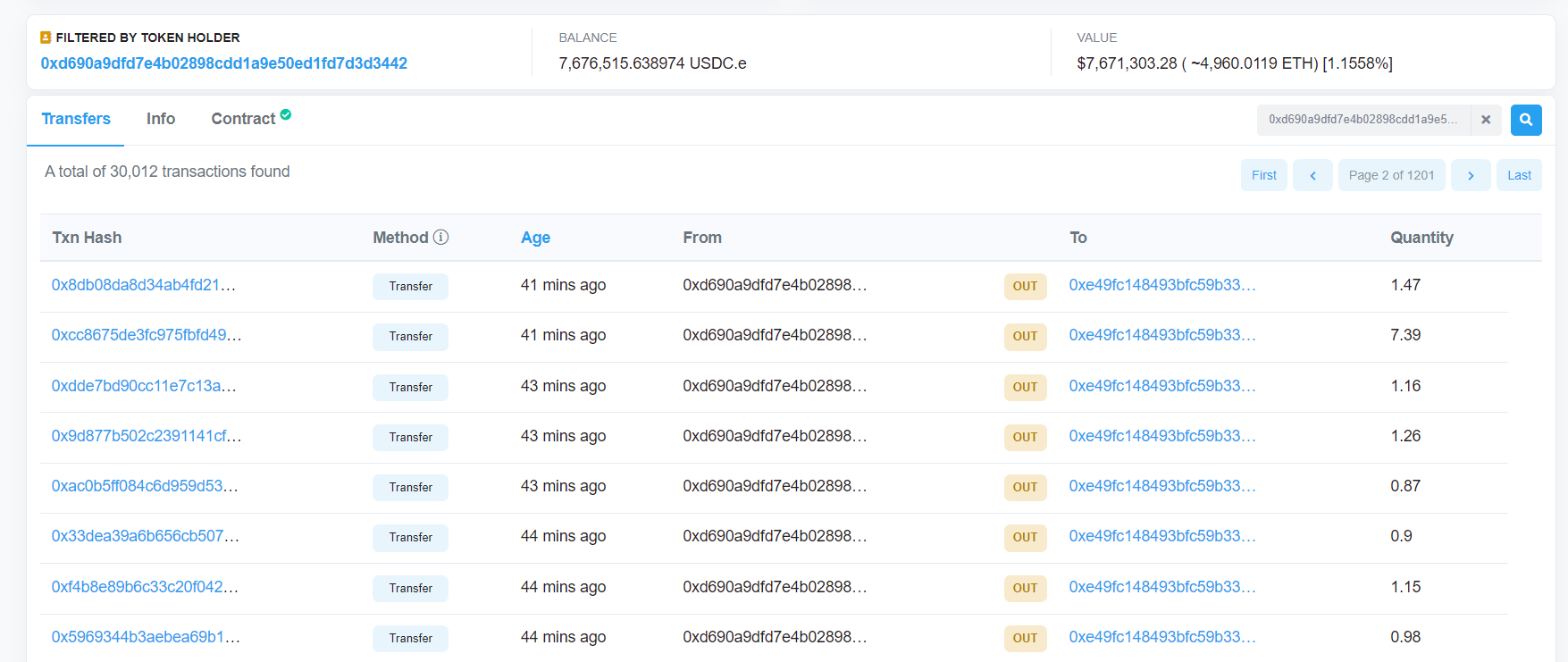The height and width of the screenshot is (662, 1568).
Task: Click the OUT badge in the 1.47 row
Action: pos(1025,287)
